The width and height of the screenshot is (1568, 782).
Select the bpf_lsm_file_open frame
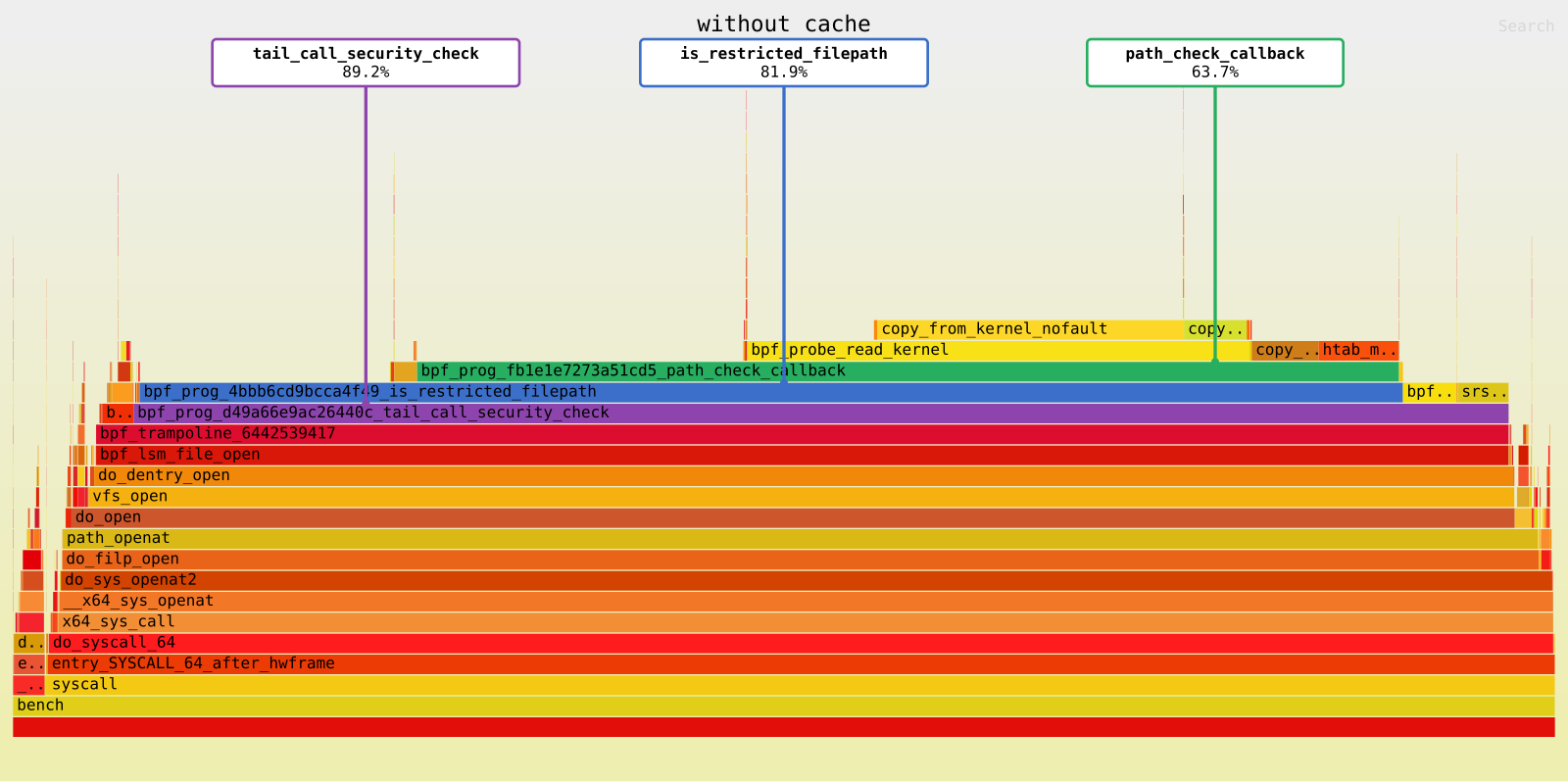tap(802, 455)
